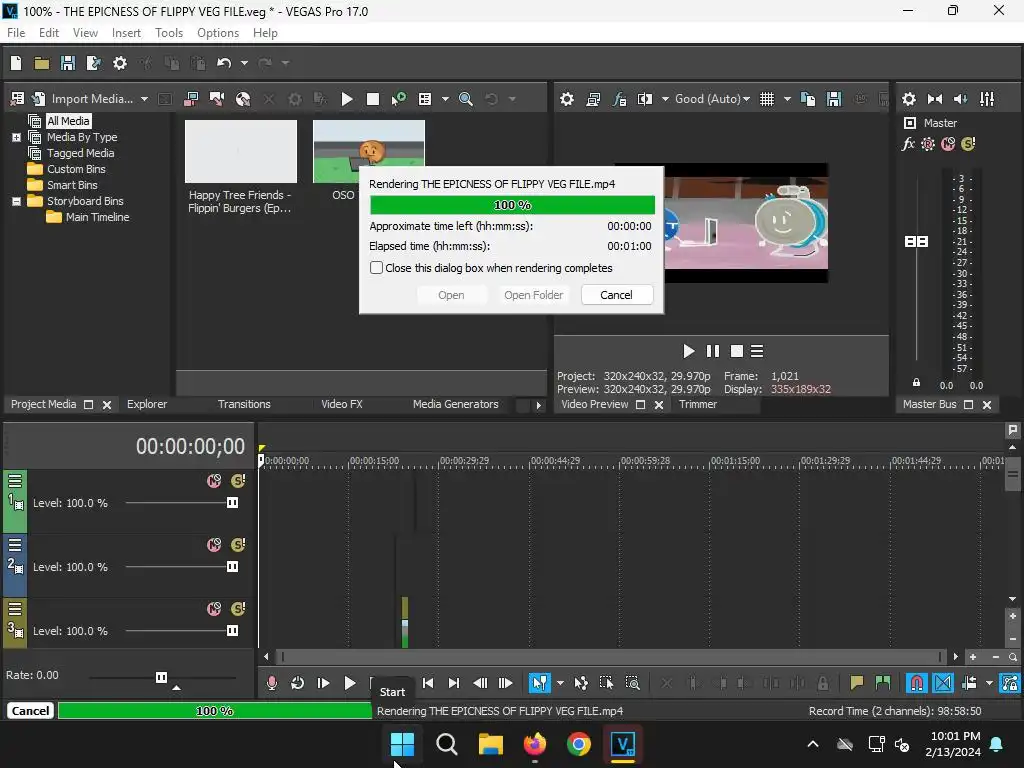Screen dimensions: 1024x768
Task: Open Master Bus audio properties gear
Action: tap(908, 99)
